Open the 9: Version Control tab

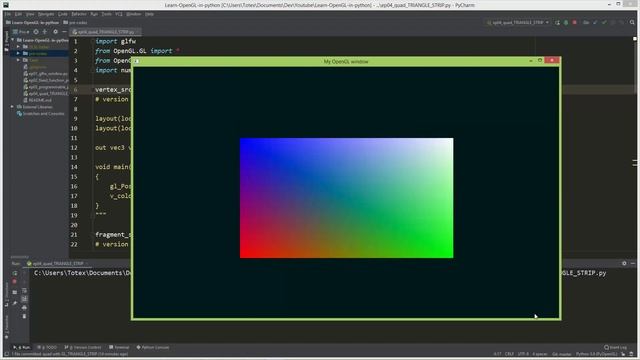pyautogui.click(x=83, y=347)
